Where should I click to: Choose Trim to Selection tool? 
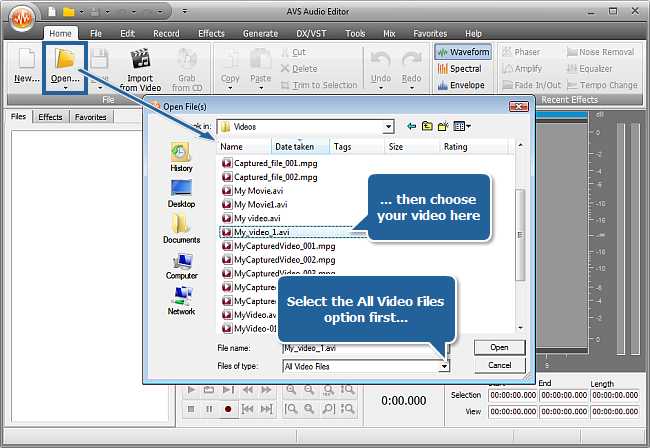(x=319, y=85)
